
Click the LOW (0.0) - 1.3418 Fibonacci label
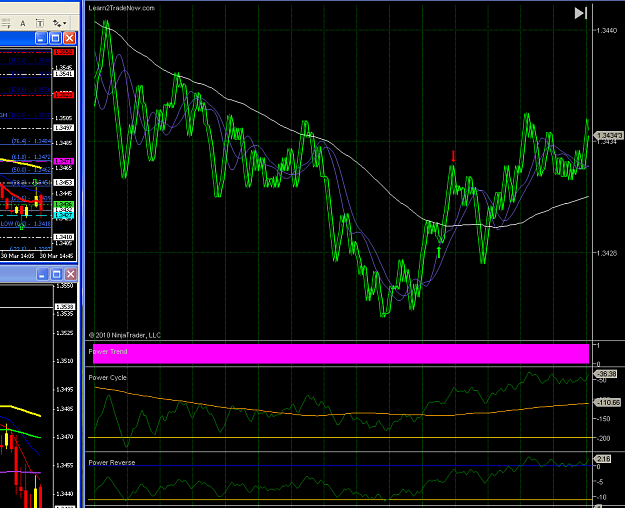(x=26, y=224)
